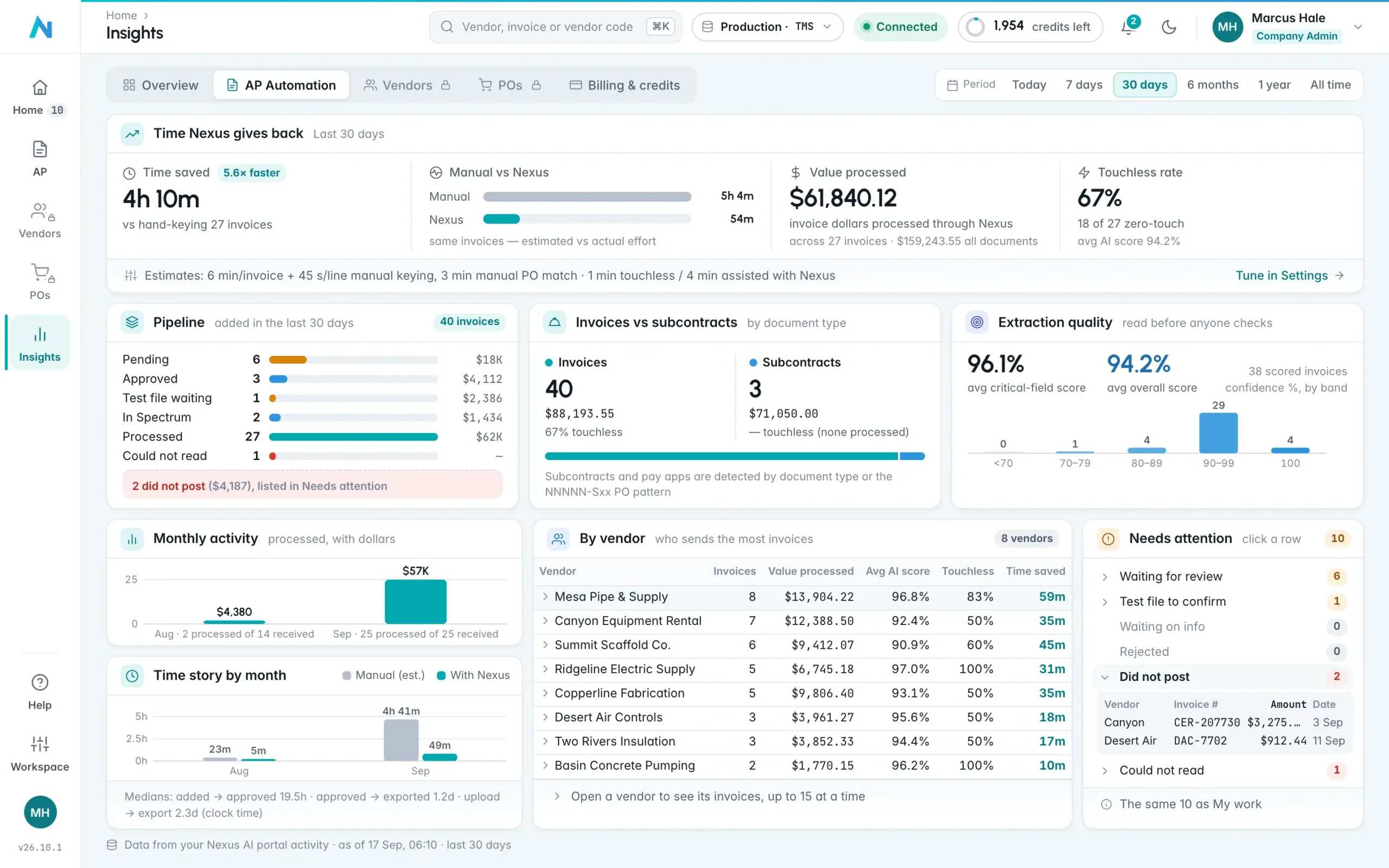Click the Connected status badge
This screenshot has width=1389, height=868.
[900, 27]
